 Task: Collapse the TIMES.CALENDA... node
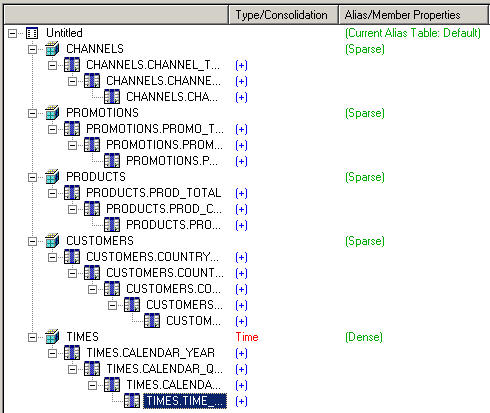(92, 385)
